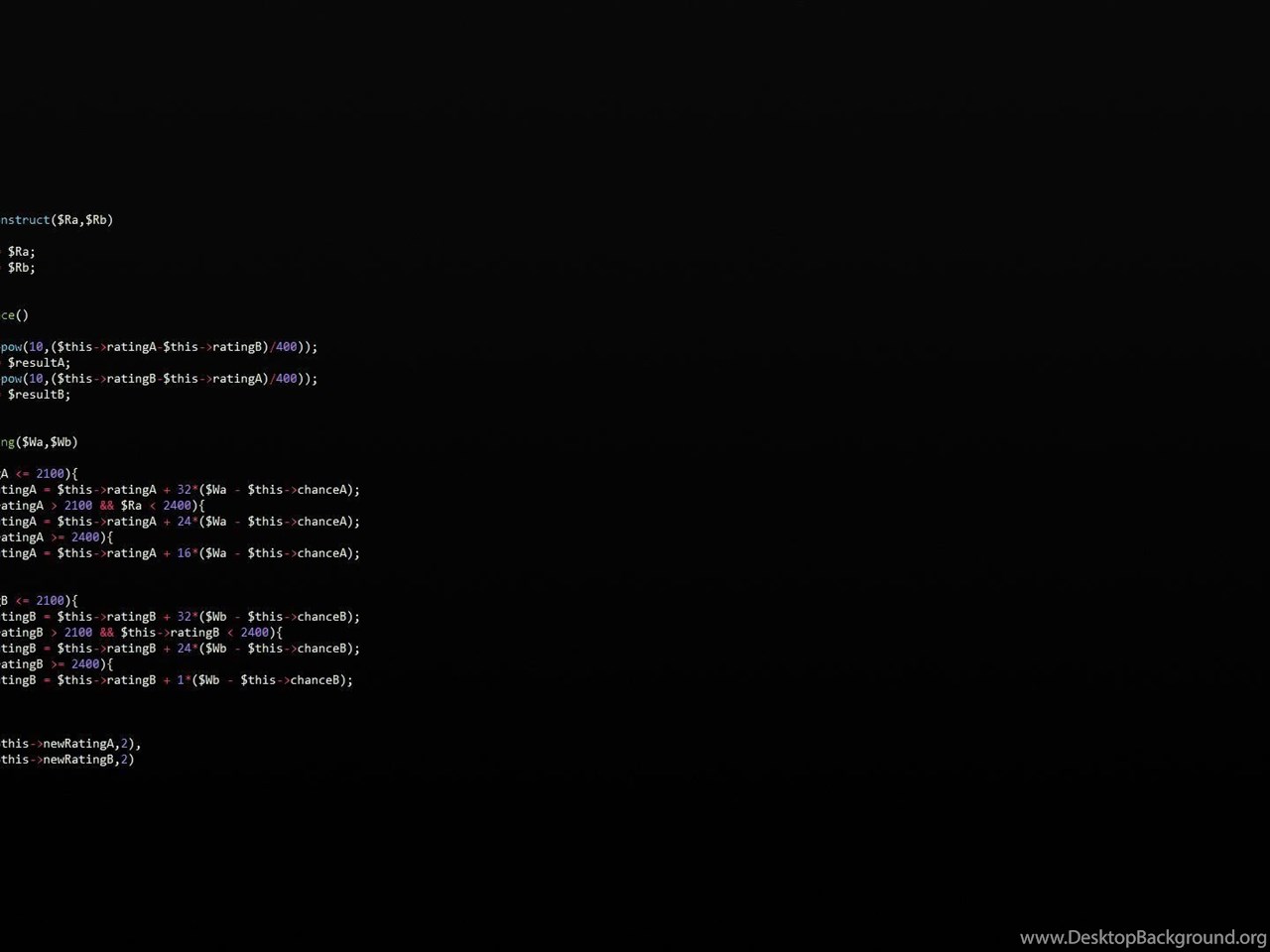
Task: Click 'atingB > 2100 && $this->ratingB < 2400' line
Action: [141, 633]
